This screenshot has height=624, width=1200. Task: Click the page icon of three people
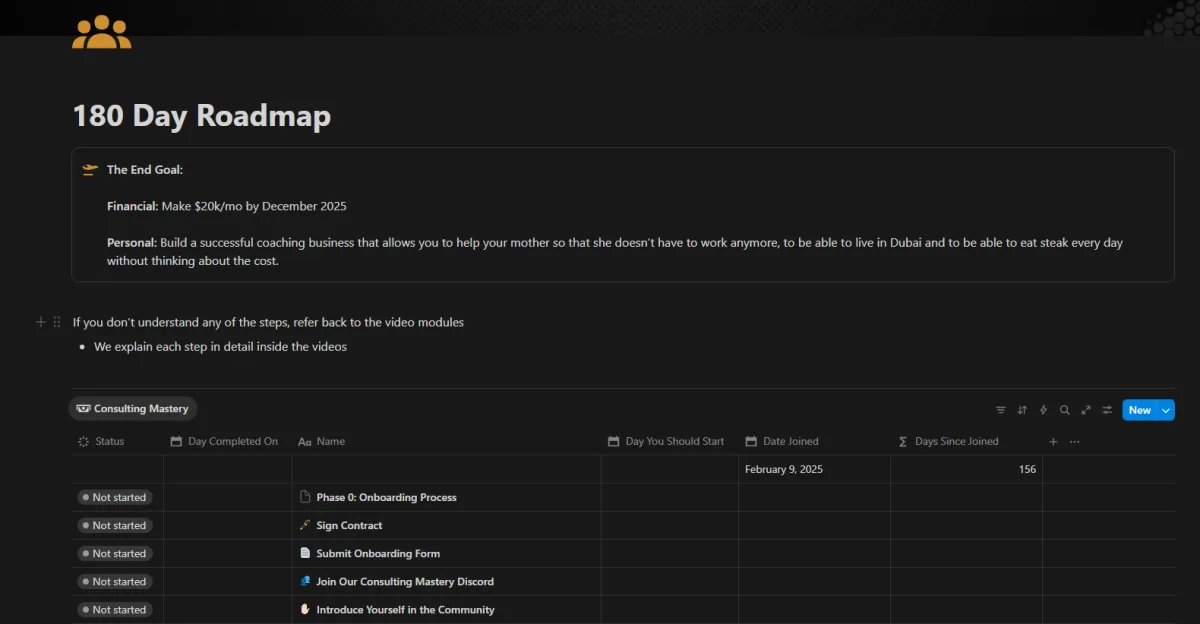102,31
